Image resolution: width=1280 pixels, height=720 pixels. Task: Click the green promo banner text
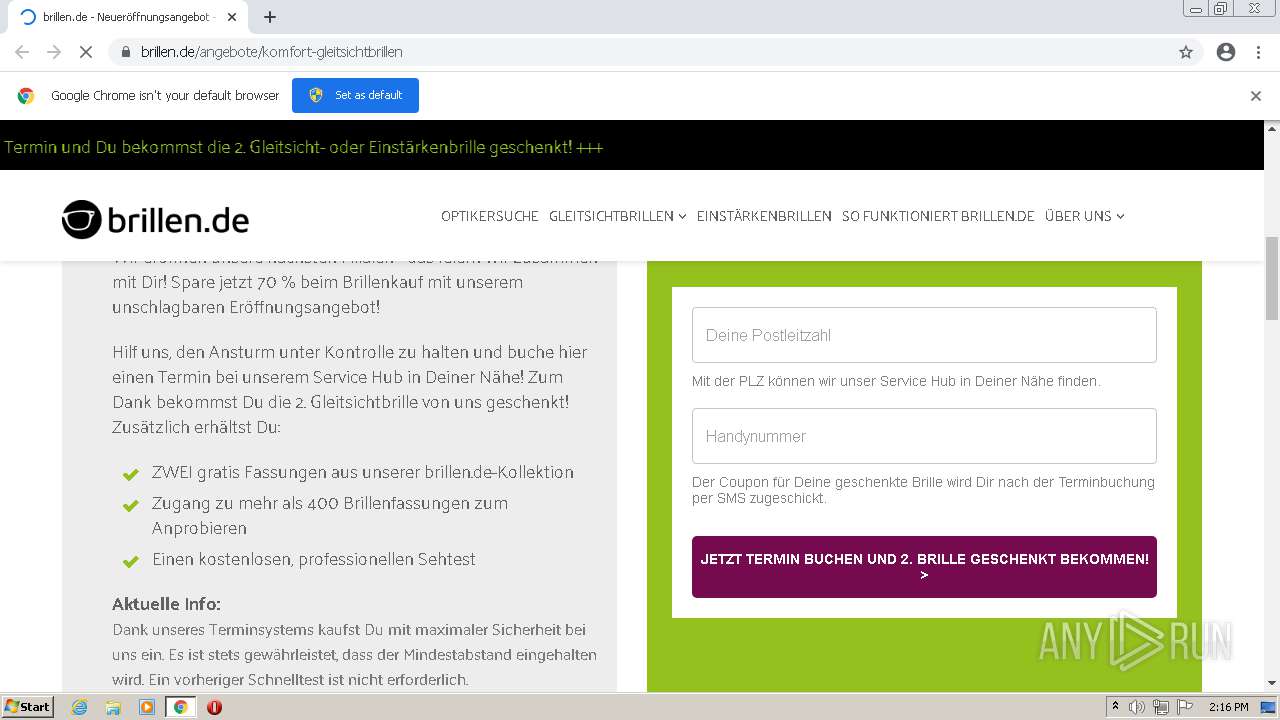point(303,147)
